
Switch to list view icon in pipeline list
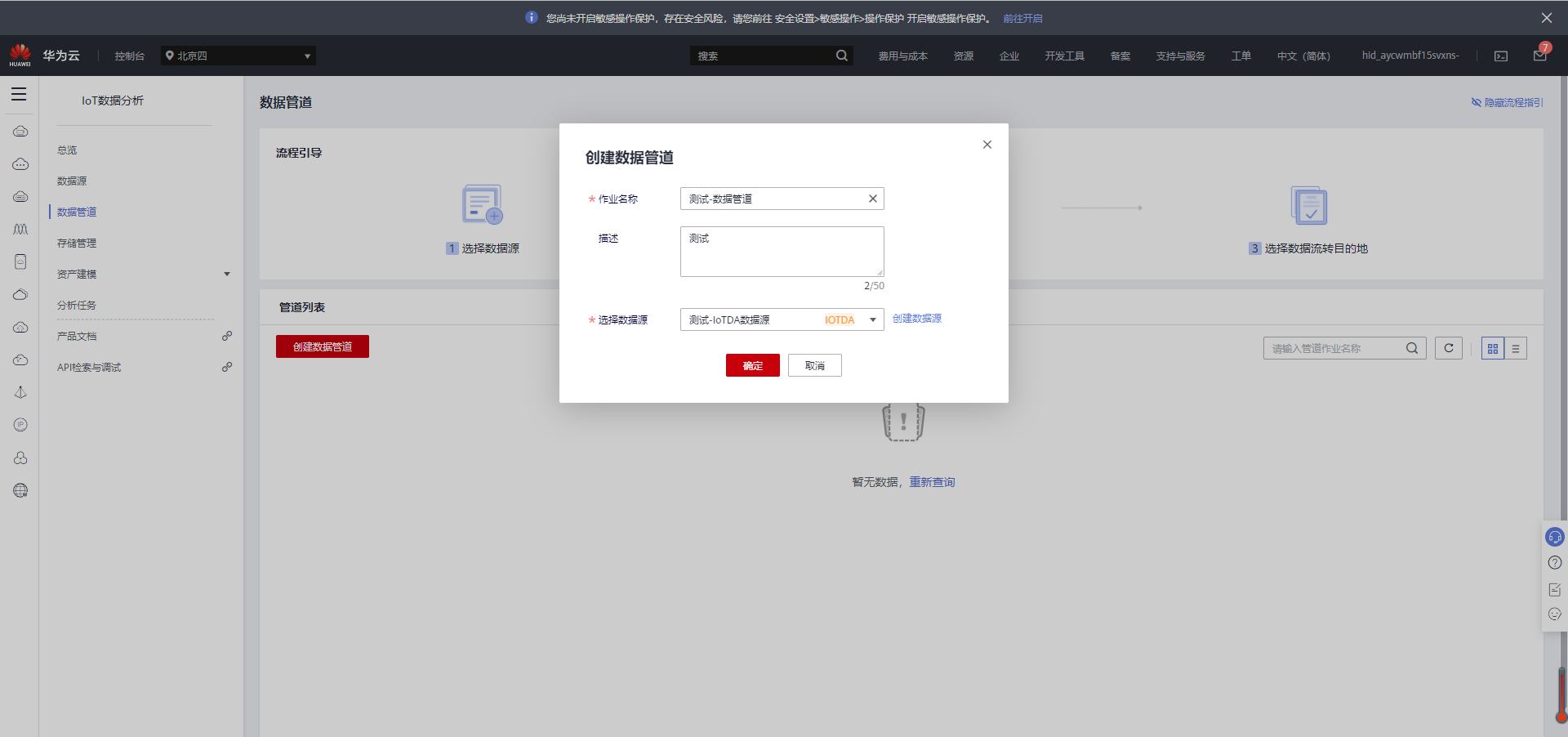click(x=1515, y=347)
